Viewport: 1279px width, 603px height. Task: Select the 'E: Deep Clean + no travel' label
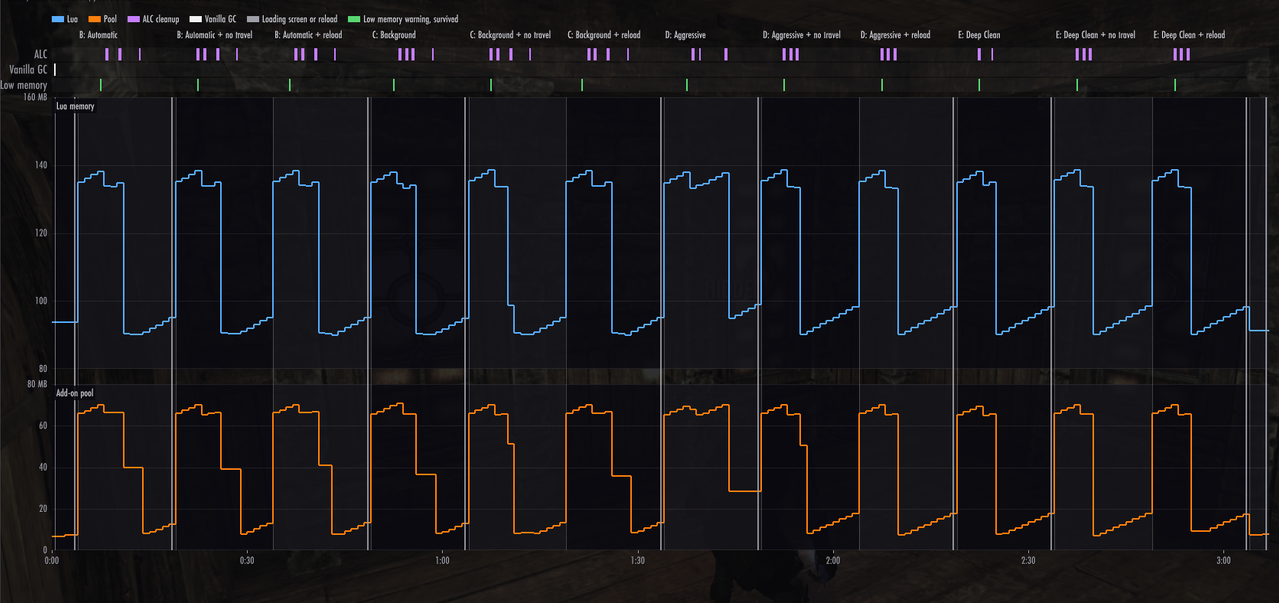1095,35
